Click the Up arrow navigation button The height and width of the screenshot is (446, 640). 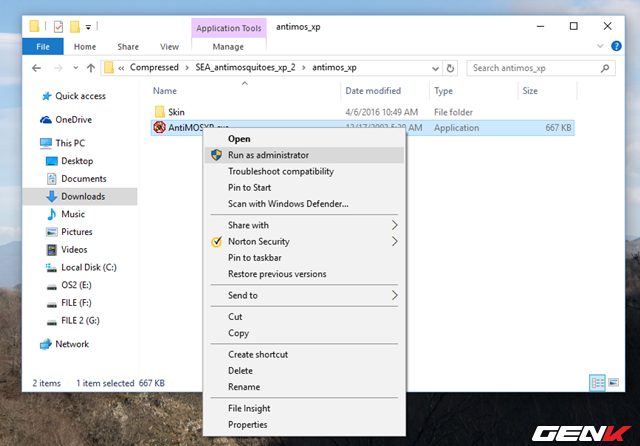(x=91, y=68)
